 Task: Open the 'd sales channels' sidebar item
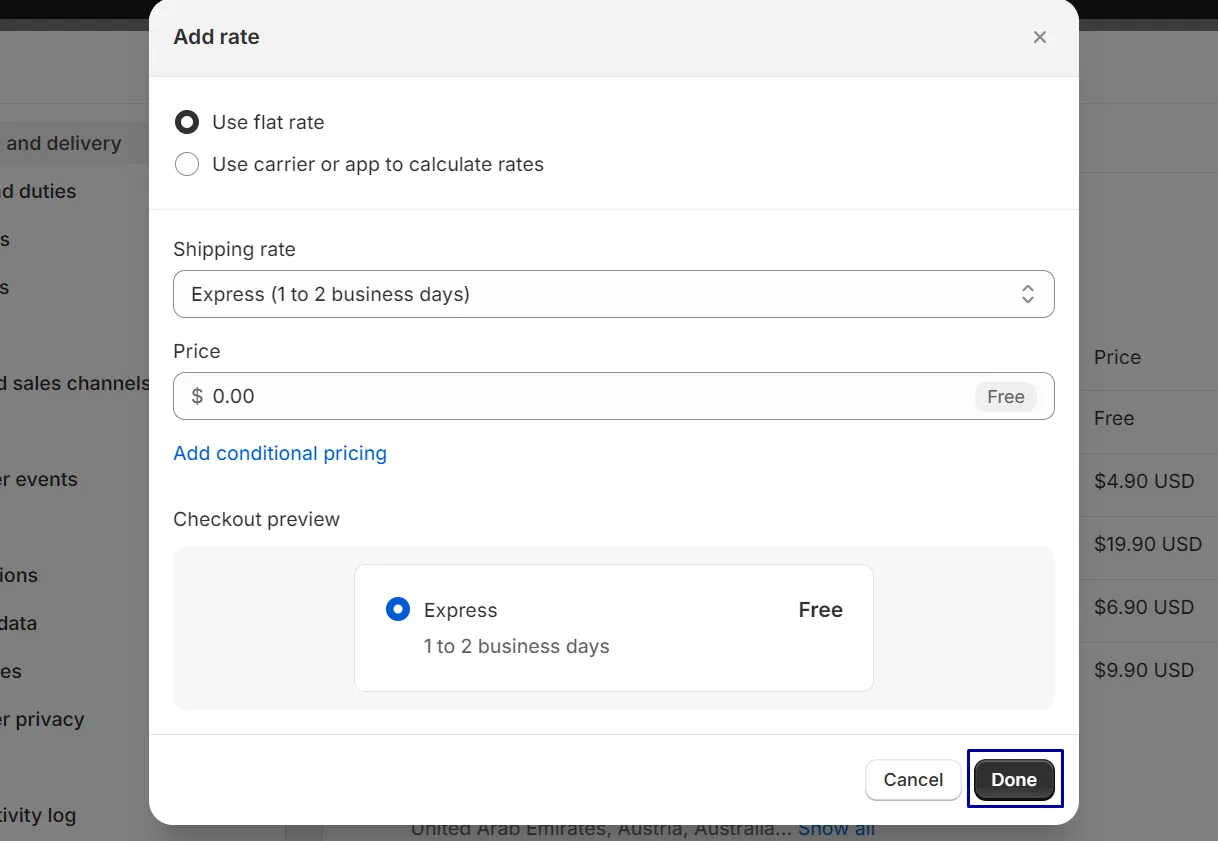[x=74, y=383]
